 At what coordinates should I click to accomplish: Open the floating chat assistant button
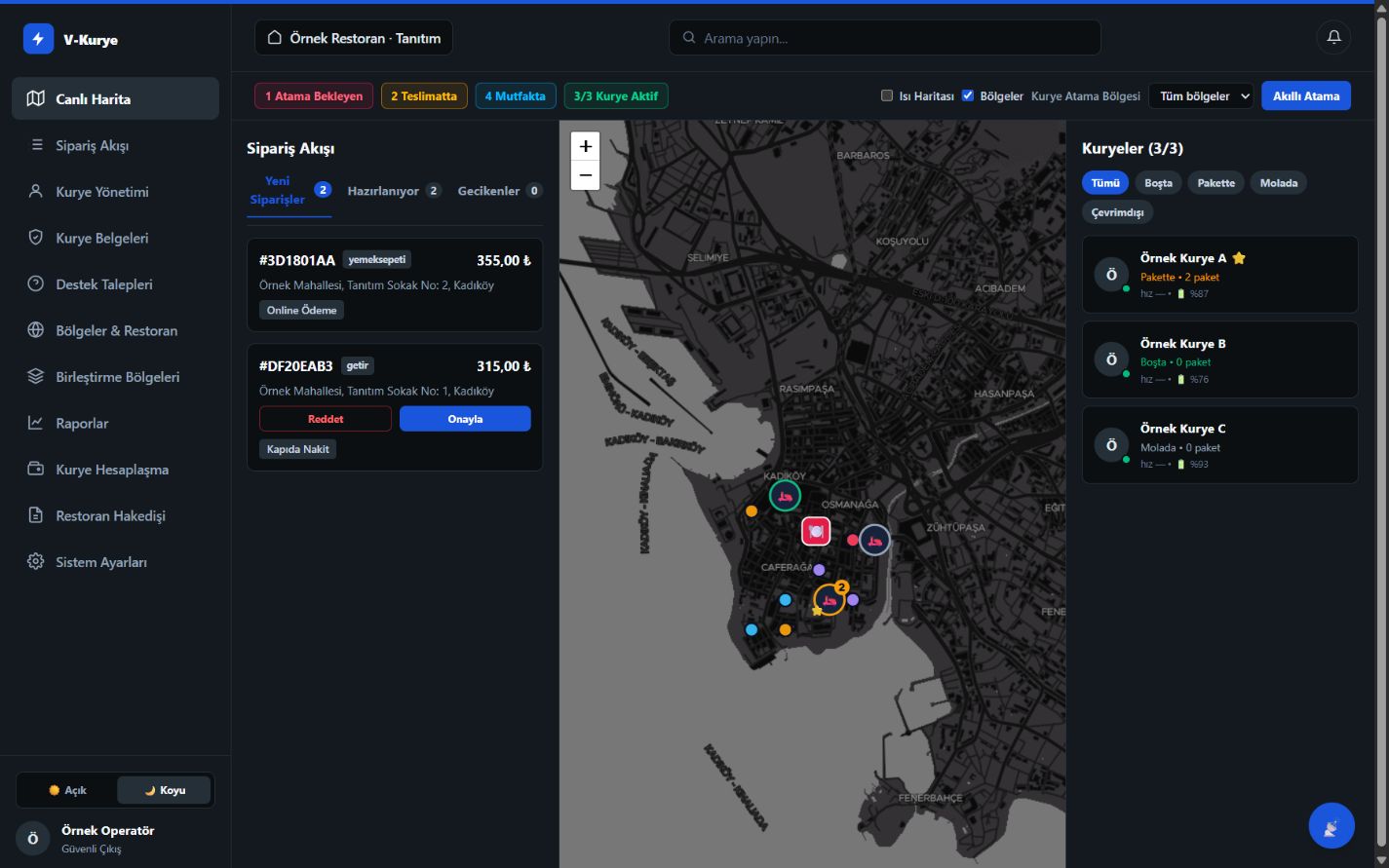point(1331,826)
